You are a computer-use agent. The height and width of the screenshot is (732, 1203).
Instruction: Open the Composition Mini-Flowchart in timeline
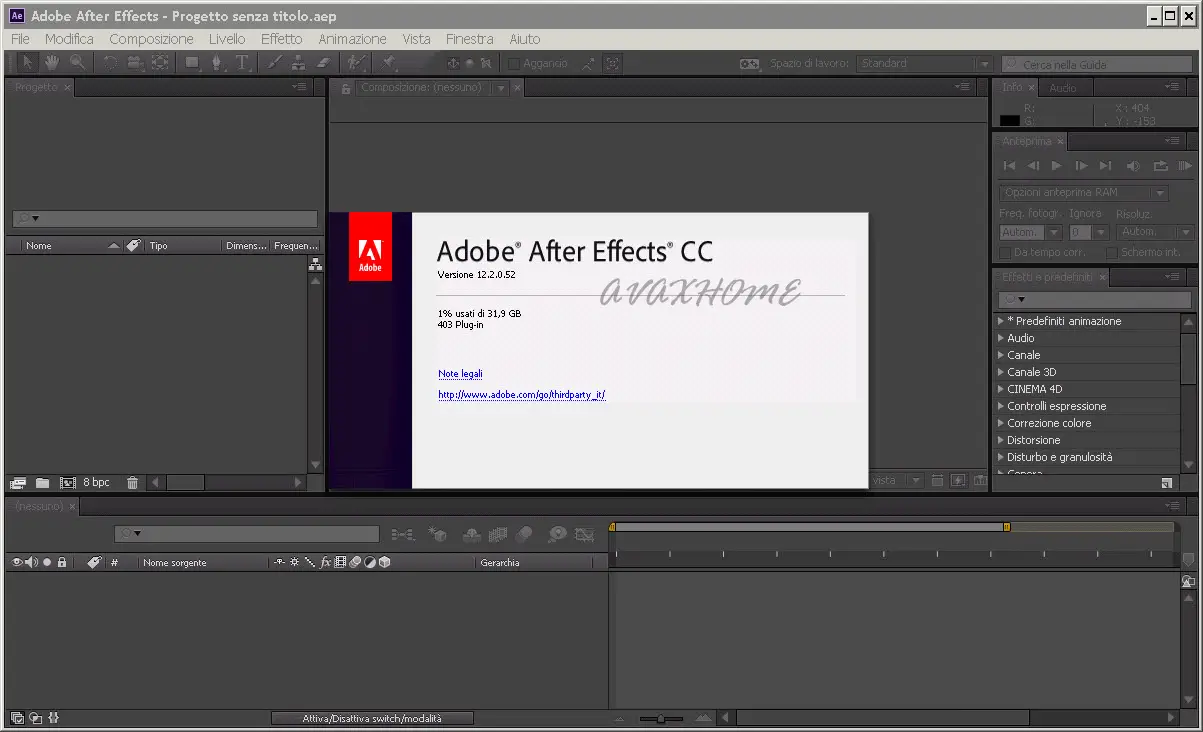pyautogui.click(x=403, y=535)
